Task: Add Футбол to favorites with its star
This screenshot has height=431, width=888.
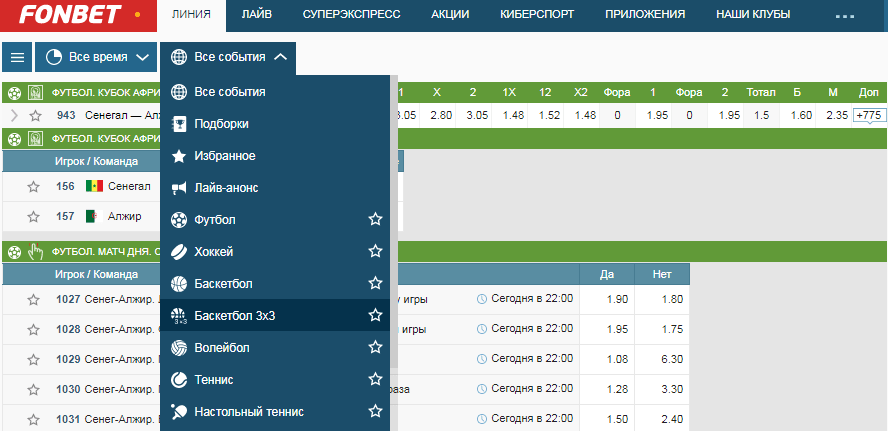Action: 375,219
